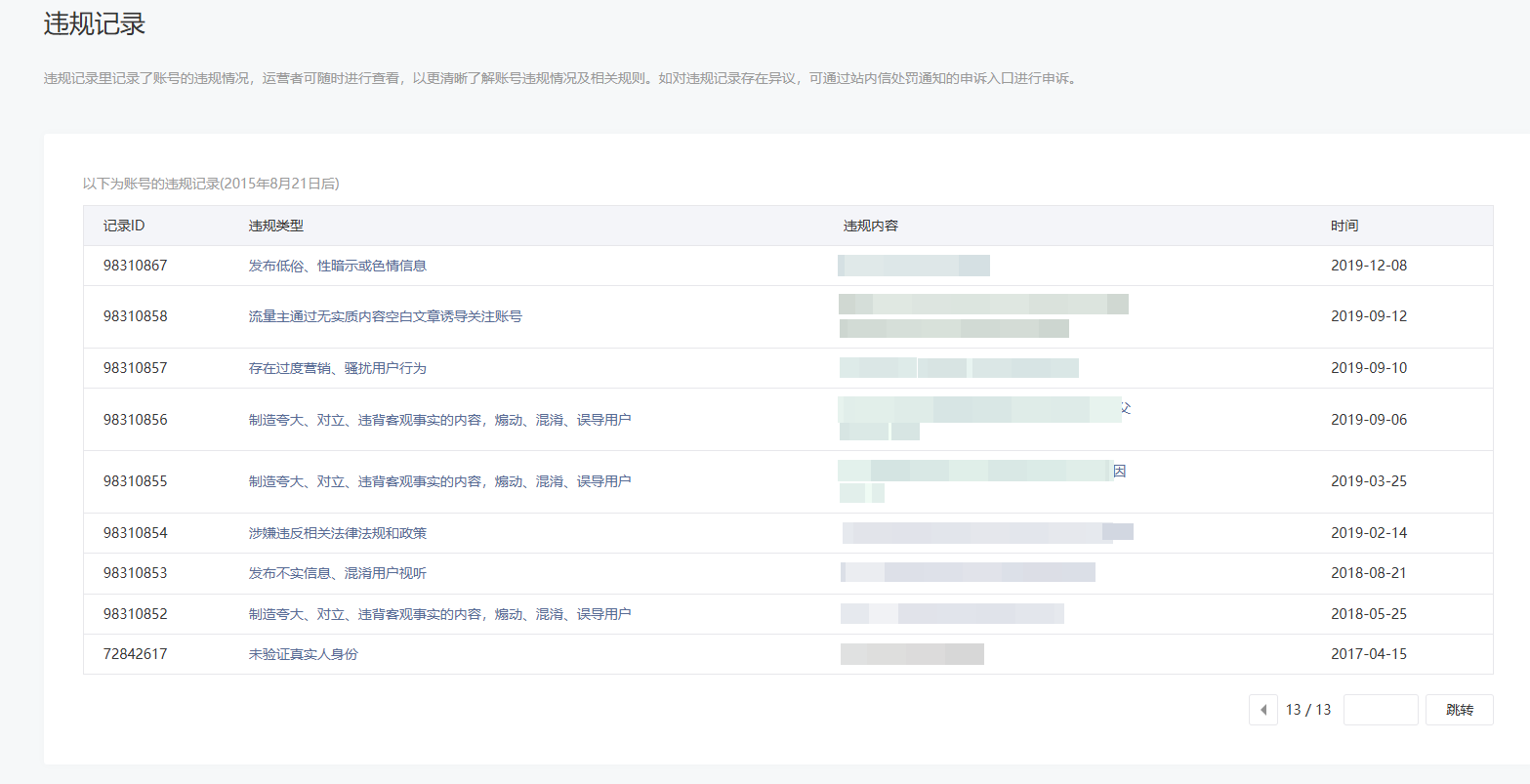Image resolution: width=1530 pixels, height=784 pixels.
Task: Click the 时间 column header
Action: [1344, 226]
